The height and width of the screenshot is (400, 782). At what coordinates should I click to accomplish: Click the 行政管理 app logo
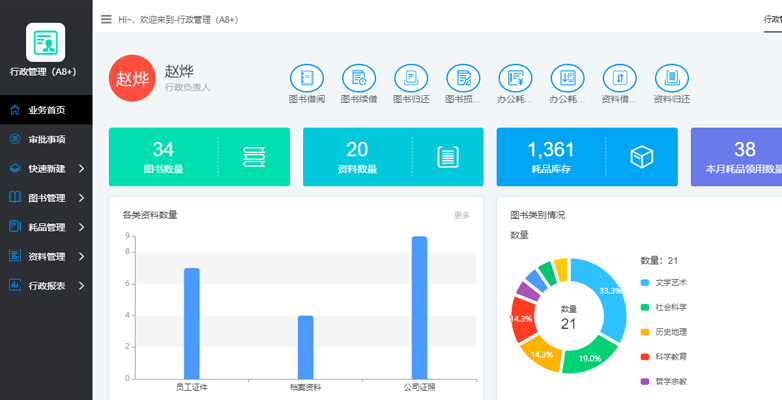tap(45, 42)
